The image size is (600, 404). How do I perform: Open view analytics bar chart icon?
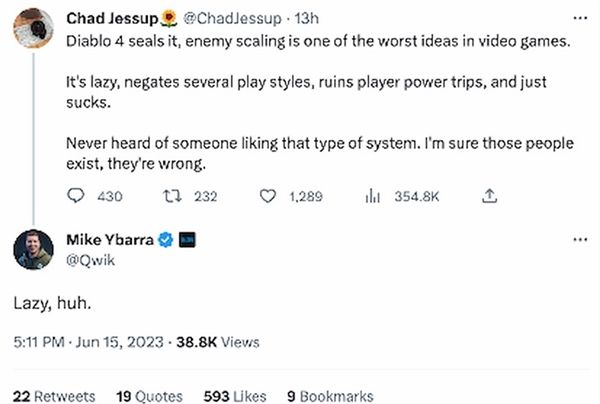[372, 196]
